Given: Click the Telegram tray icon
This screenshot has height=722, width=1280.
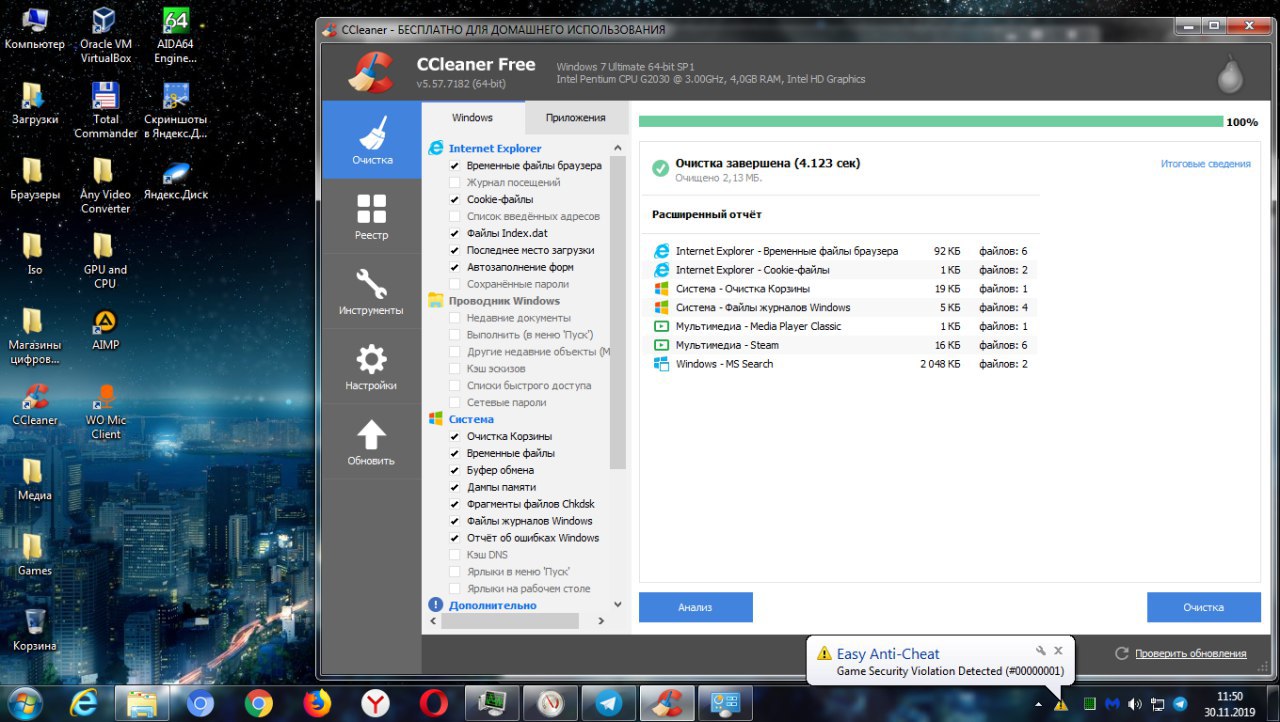Looking at the screenshot, I should point(1179,704).
